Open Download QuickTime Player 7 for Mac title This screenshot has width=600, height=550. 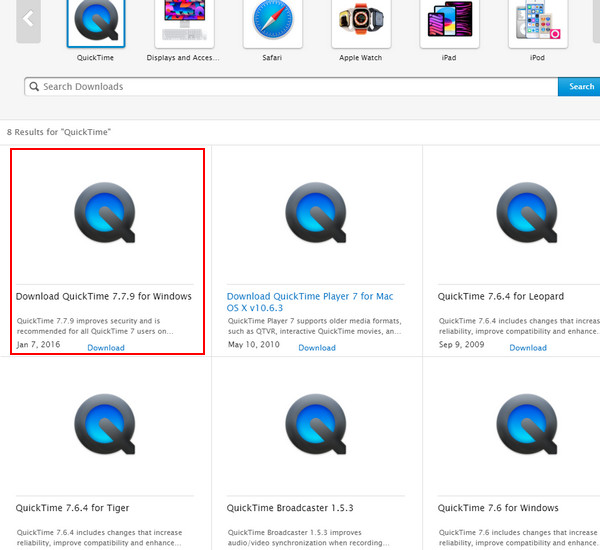tap(310, 302)
